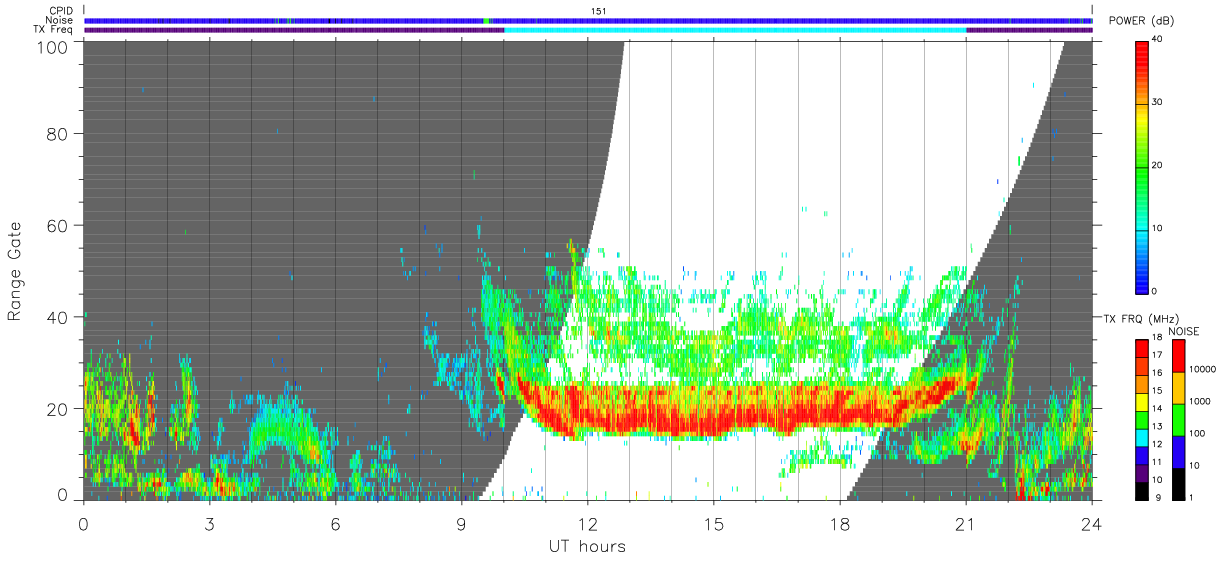Viewport: 1228px width, 567px height.
Task: Click the POWER (dB) color bar
Action: click(1142, 165)
